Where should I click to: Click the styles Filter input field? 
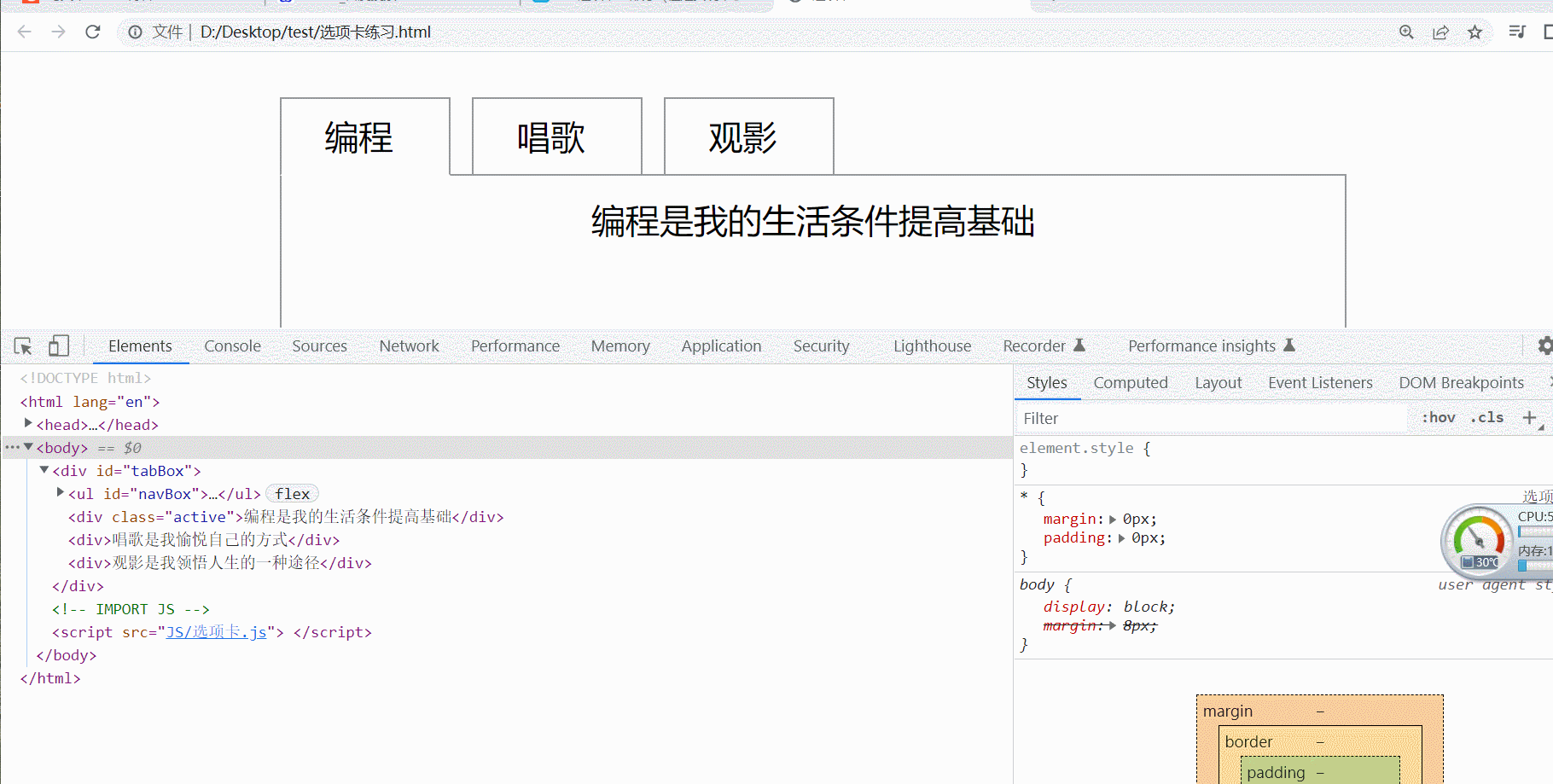coord(1212,418)
